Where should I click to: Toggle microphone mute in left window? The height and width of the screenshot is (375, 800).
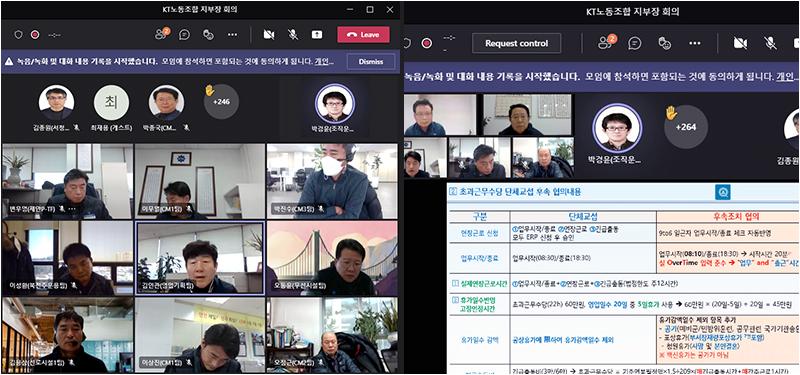tap(293, 35)
